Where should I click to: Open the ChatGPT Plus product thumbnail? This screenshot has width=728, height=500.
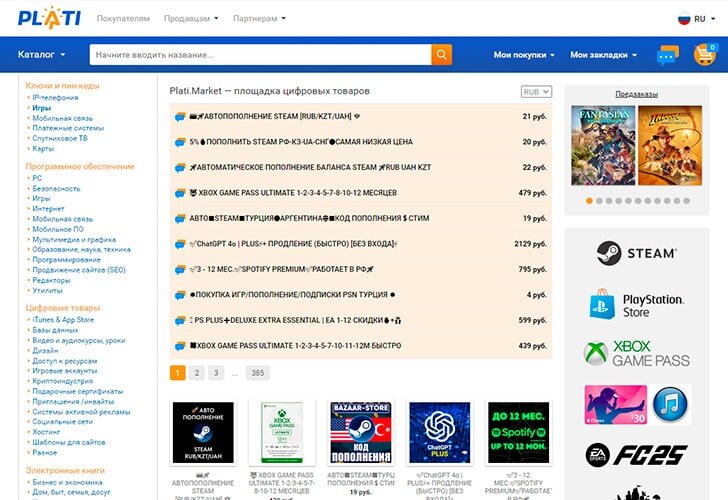click(440, 433)
